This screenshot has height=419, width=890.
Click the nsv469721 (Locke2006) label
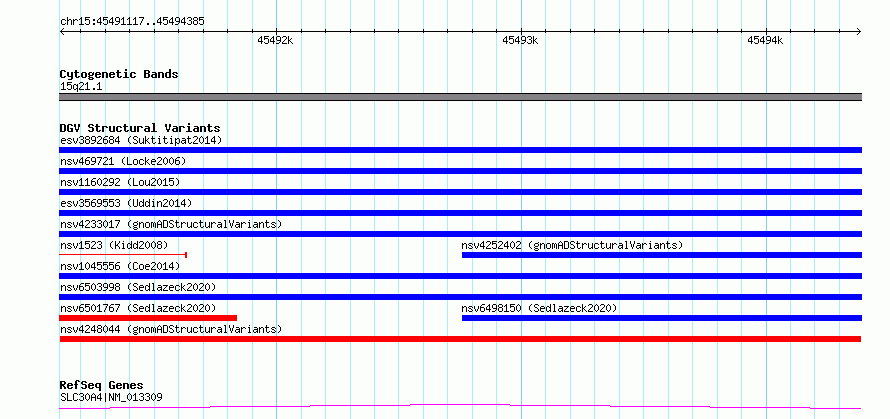123,161
